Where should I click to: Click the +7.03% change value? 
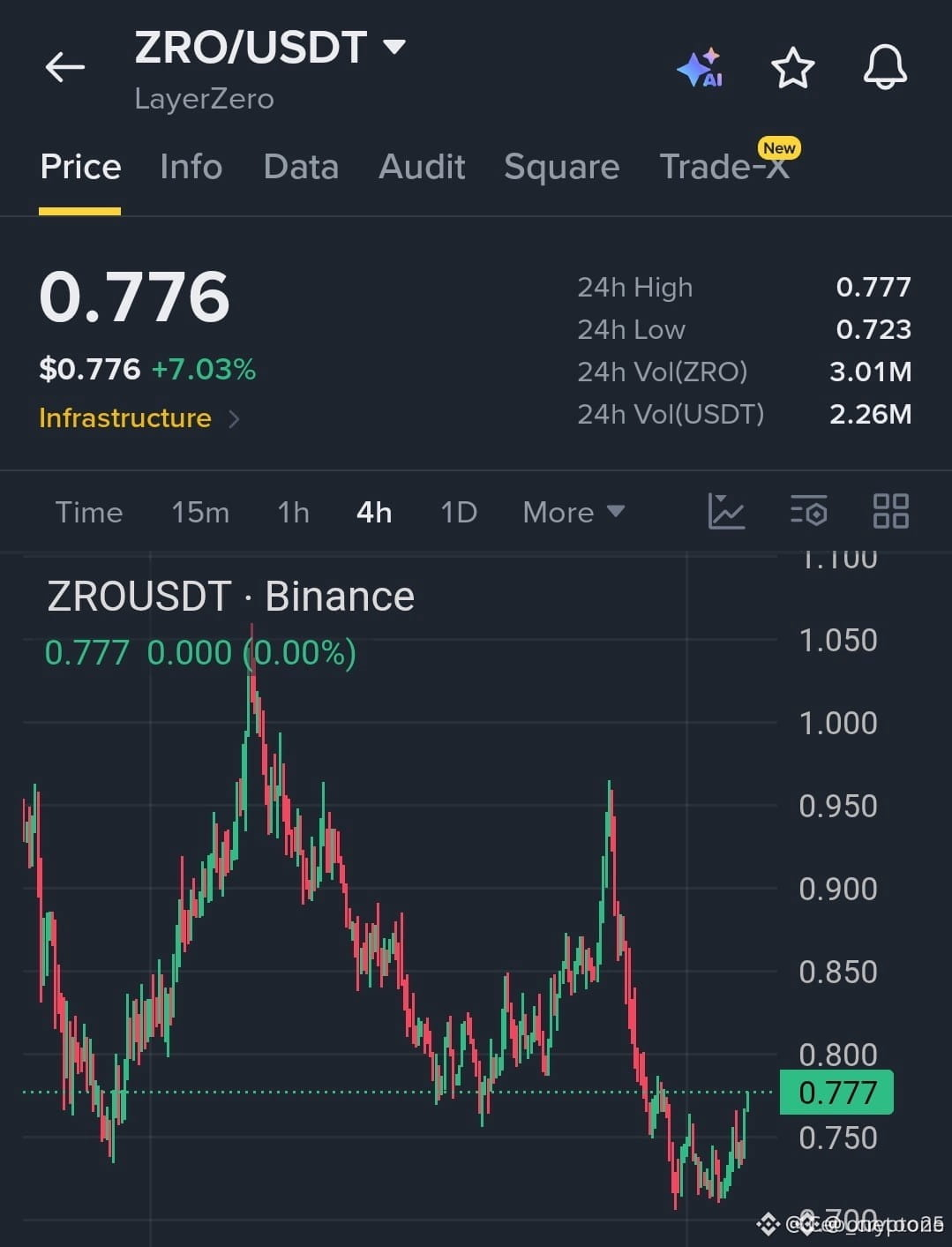tap(204, 369)
